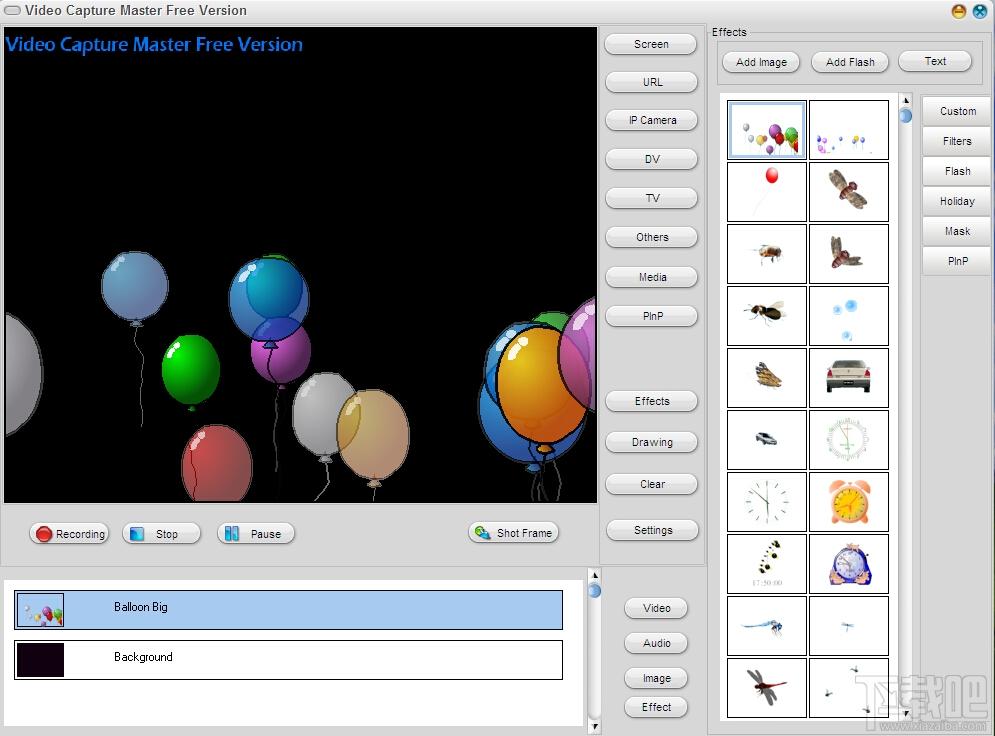Pick the green analog clock effect
The image size is (995, 736).
point(849,440)
